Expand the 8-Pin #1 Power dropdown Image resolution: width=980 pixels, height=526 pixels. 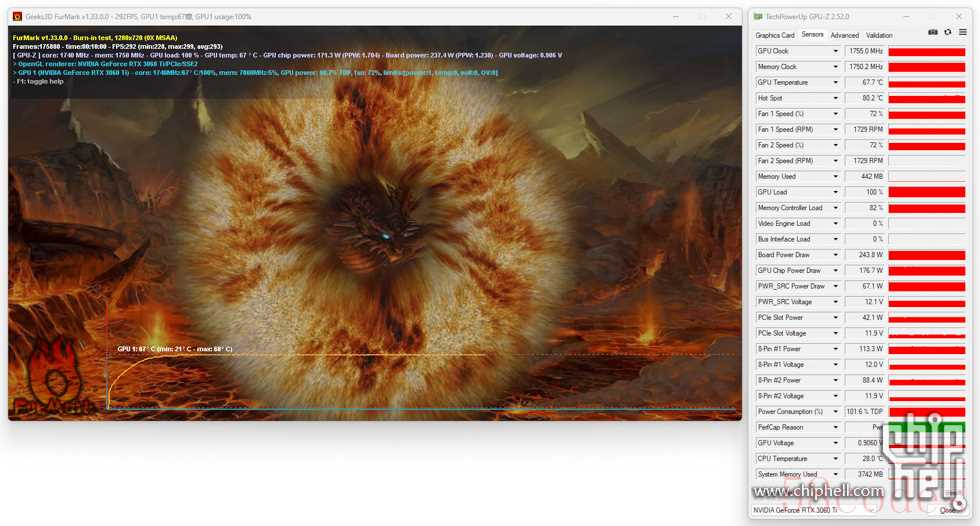(835, 349)
